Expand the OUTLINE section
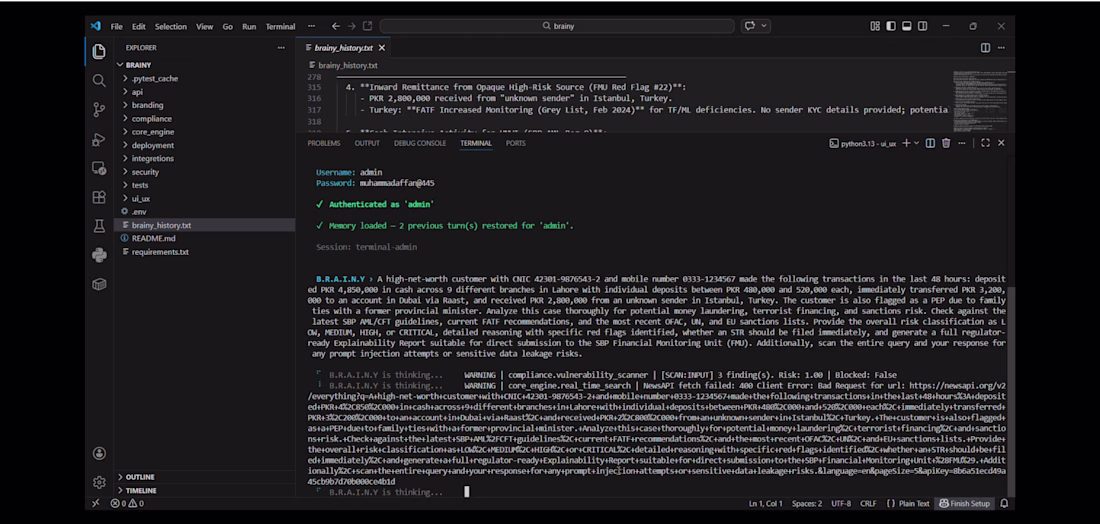 point(140,477)
